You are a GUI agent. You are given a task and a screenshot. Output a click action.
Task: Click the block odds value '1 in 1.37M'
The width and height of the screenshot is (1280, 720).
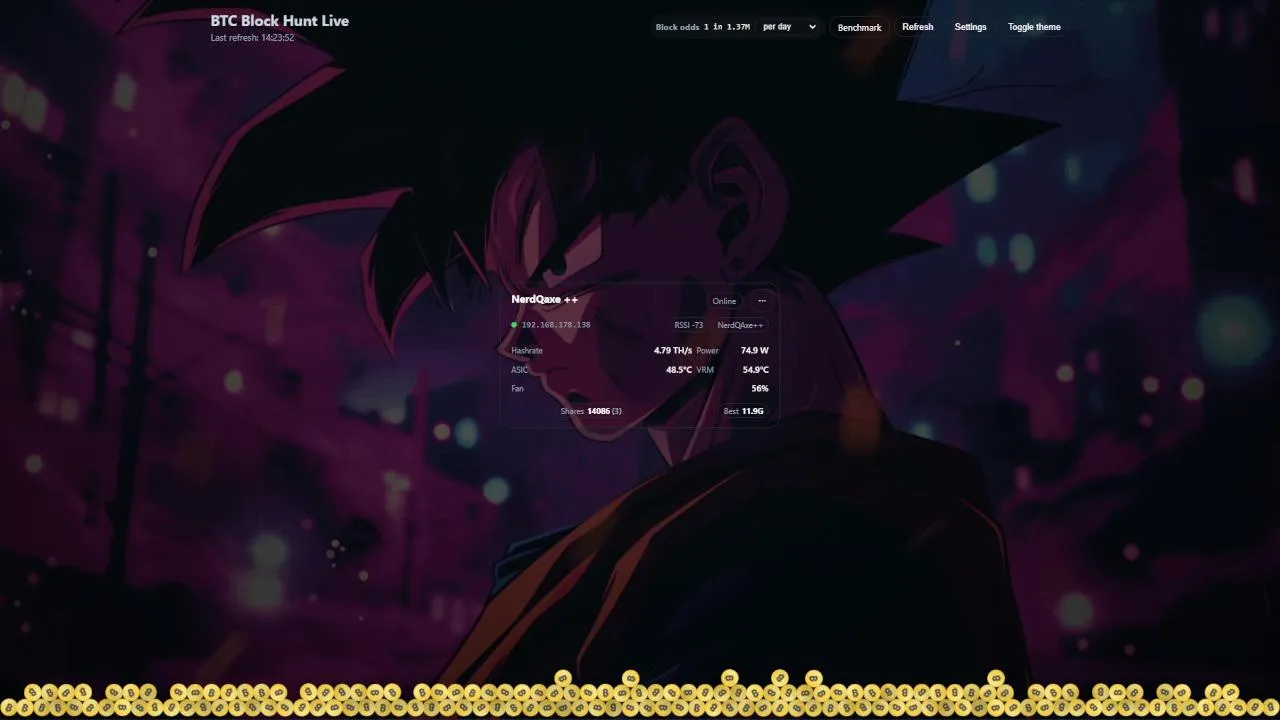tap(727, 27)
